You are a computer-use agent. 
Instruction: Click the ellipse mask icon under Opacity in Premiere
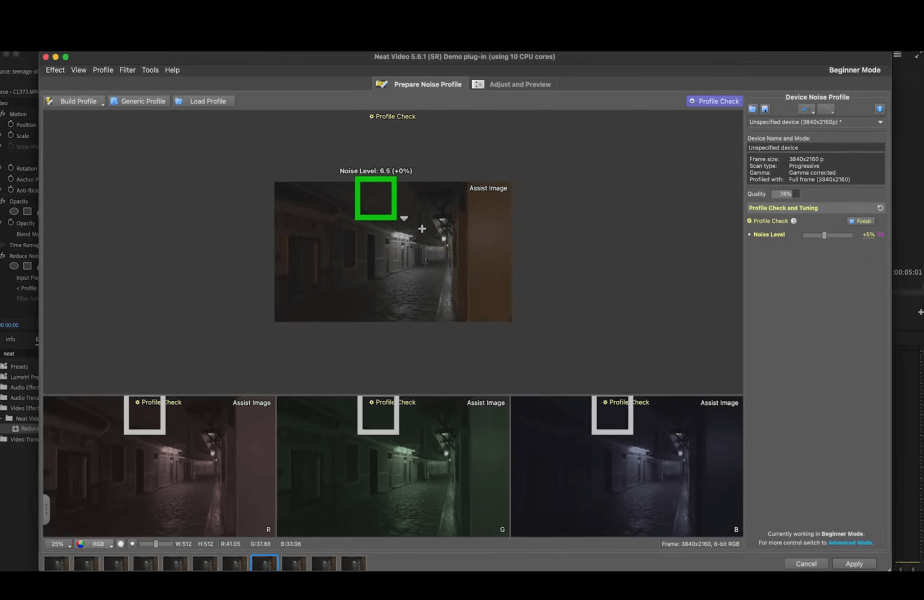pyautogui.click(x=14, y=211)
